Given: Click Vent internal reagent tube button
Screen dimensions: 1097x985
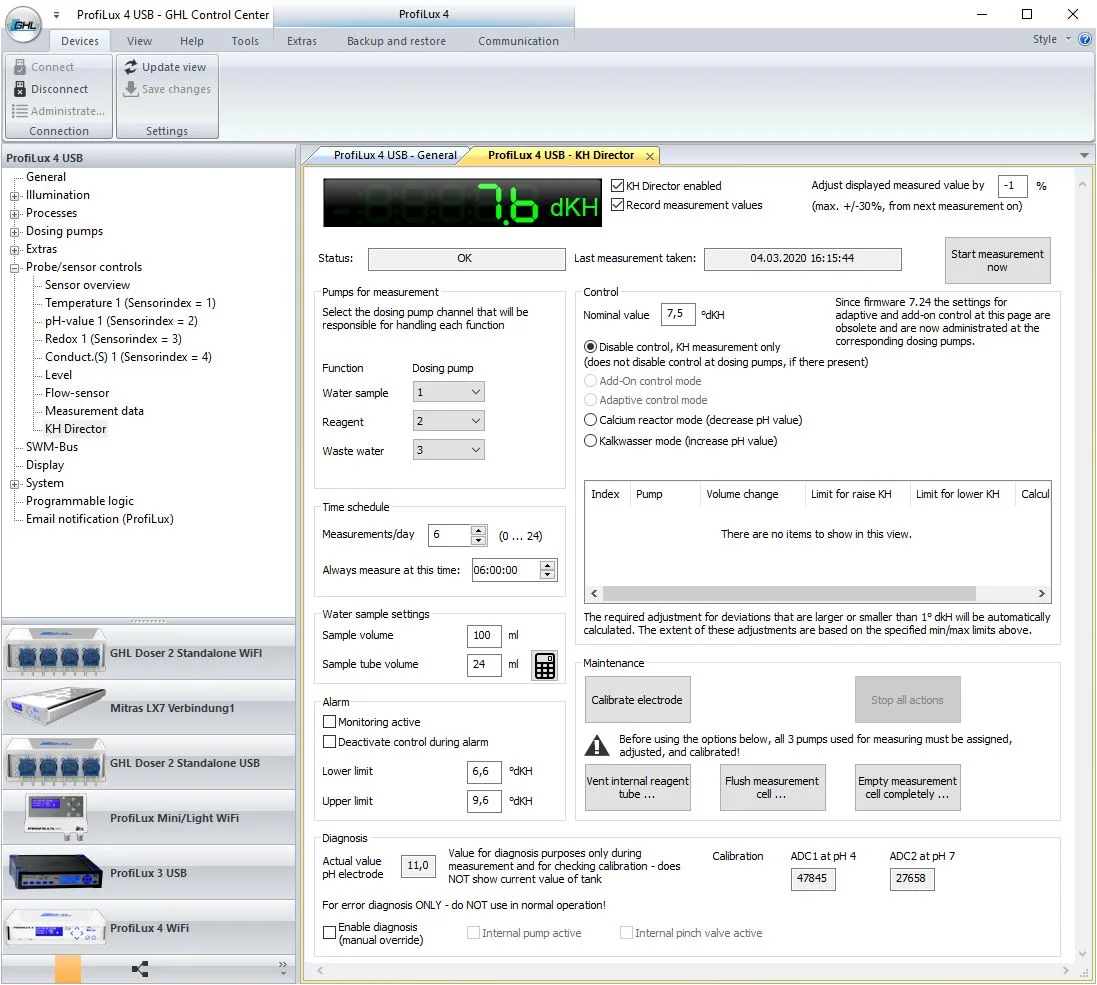Looking at the screenshot, I should pos(637,788).
